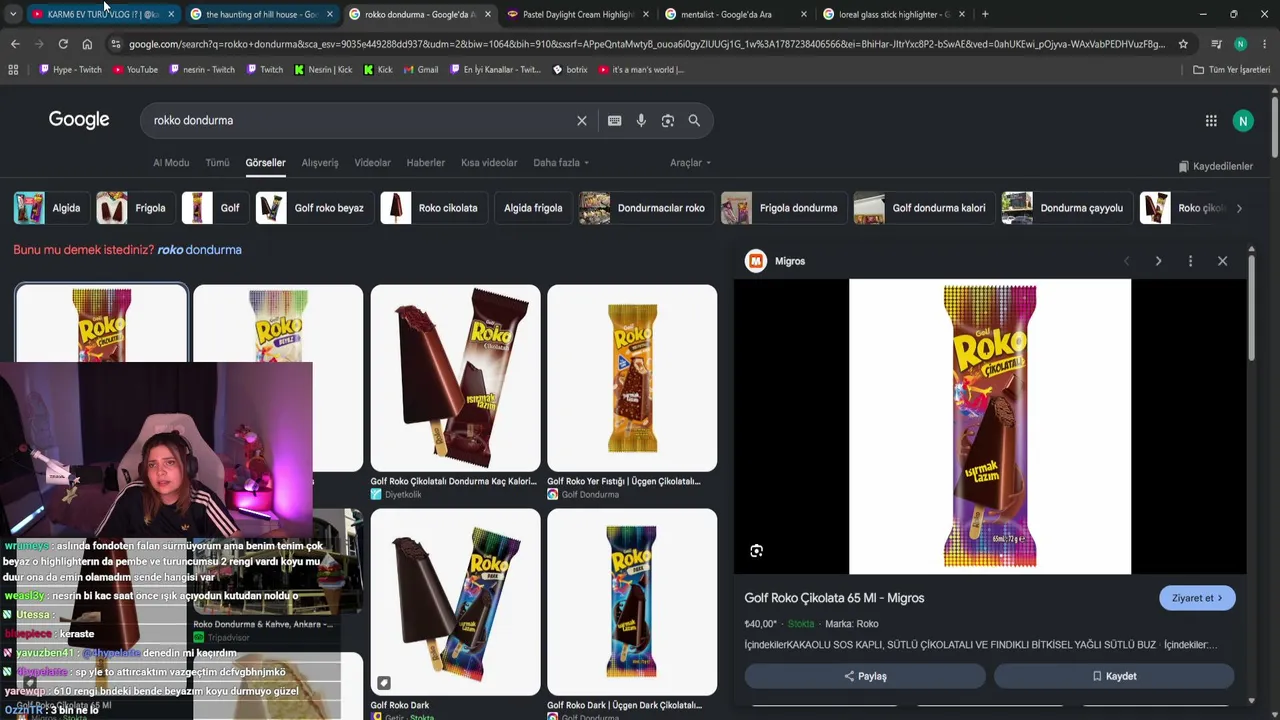The image size is (1280, 720).
Task: Start voice search with the microphone icon
Action: (641, 121)
